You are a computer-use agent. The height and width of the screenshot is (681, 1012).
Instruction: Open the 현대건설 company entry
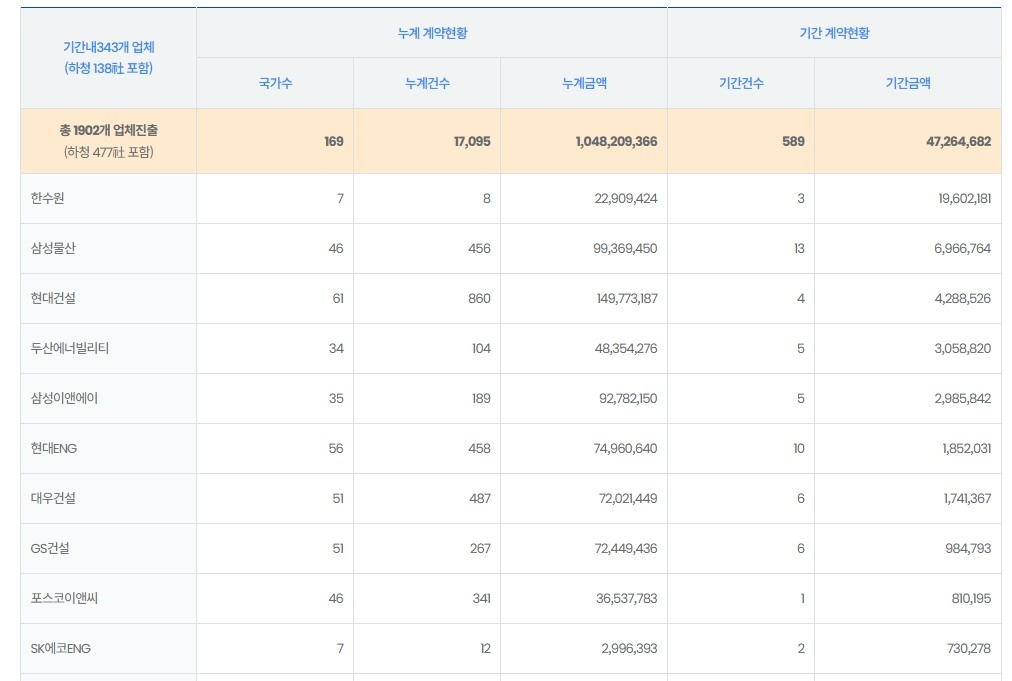[53, 299]
